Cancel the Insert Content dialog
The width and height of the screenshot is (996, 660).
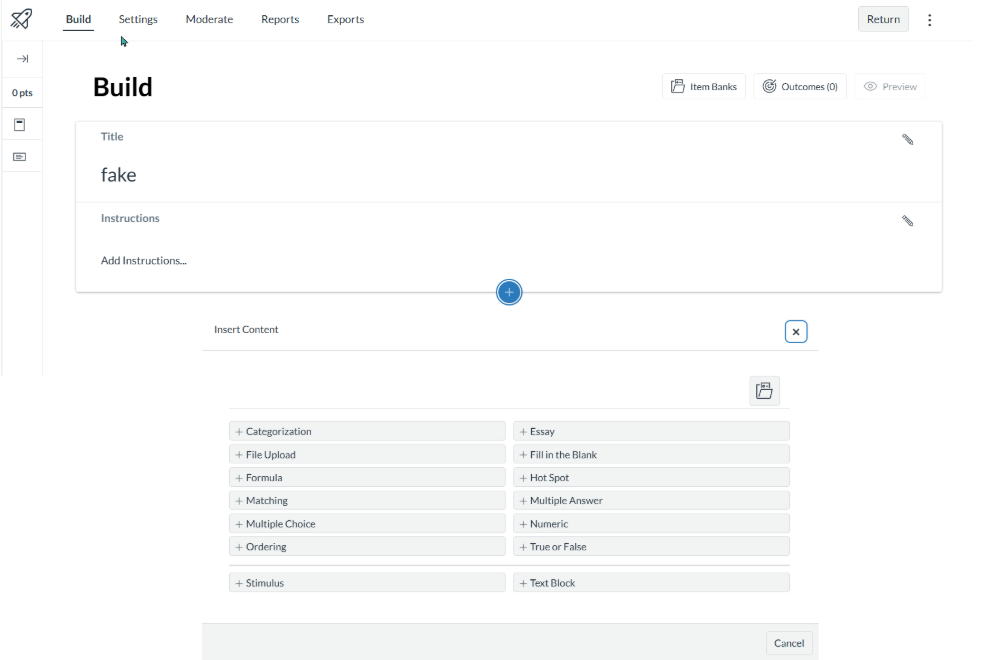tap(788, 643)
